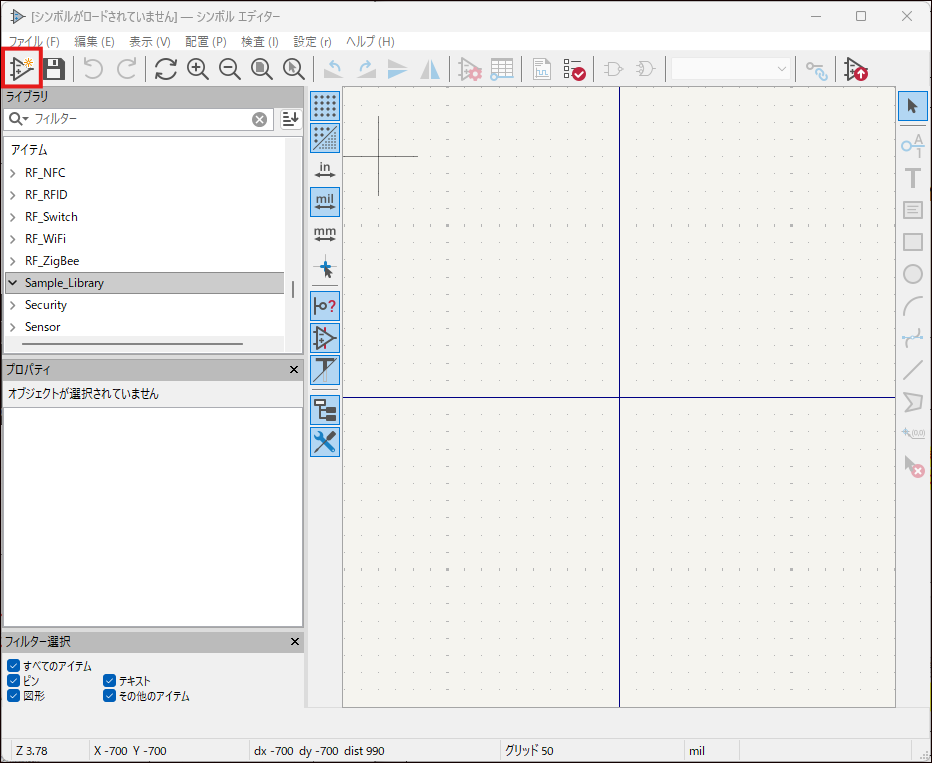The image size is (932, 763).
Task: Switch units to inches
Action: click(x=325, y=170)
